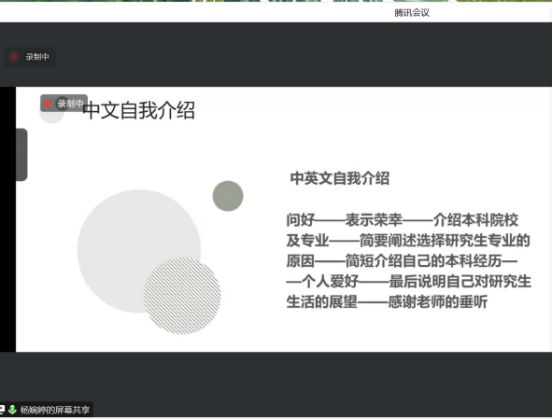The height and width of the screenshot is (419, 553).
Task: Click the line 简要阐述选择研究生专业的
Action: pos(445,241)
